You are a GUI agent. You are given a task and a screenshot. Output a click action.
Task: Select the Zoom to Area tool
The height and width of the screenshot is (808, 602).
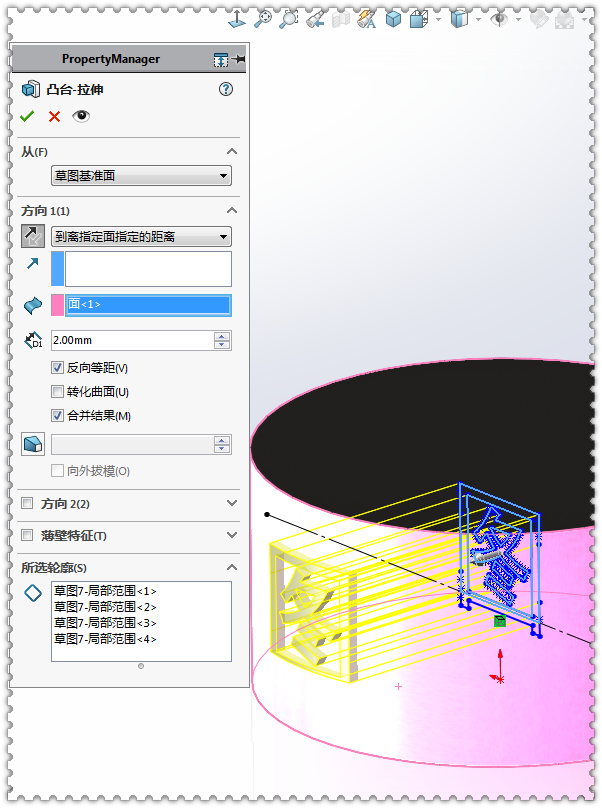coord(289,20)
